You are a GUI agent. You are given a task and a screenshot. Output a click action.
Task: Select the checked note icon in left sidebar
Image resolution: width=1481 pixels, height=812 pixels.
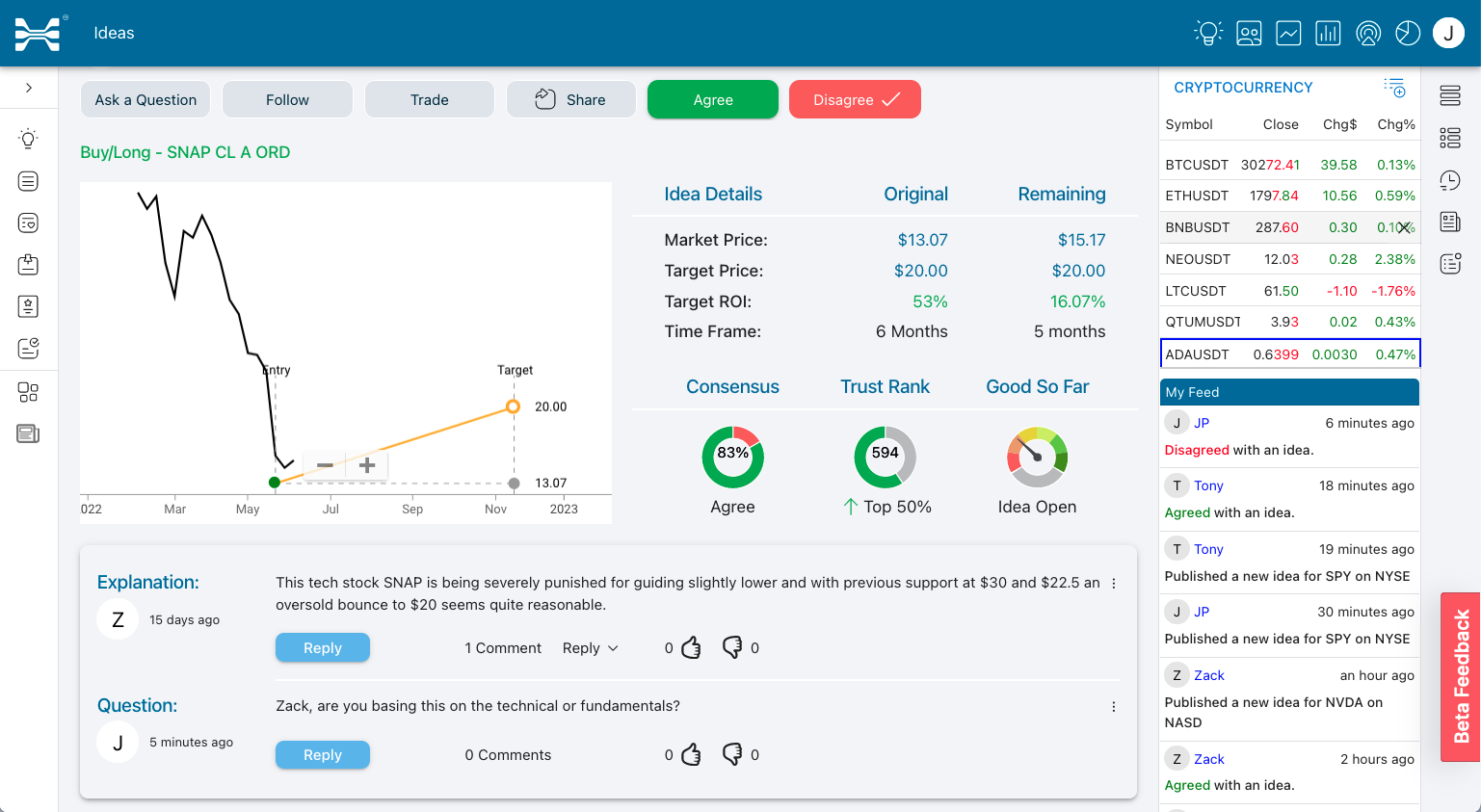coord(28,348)
